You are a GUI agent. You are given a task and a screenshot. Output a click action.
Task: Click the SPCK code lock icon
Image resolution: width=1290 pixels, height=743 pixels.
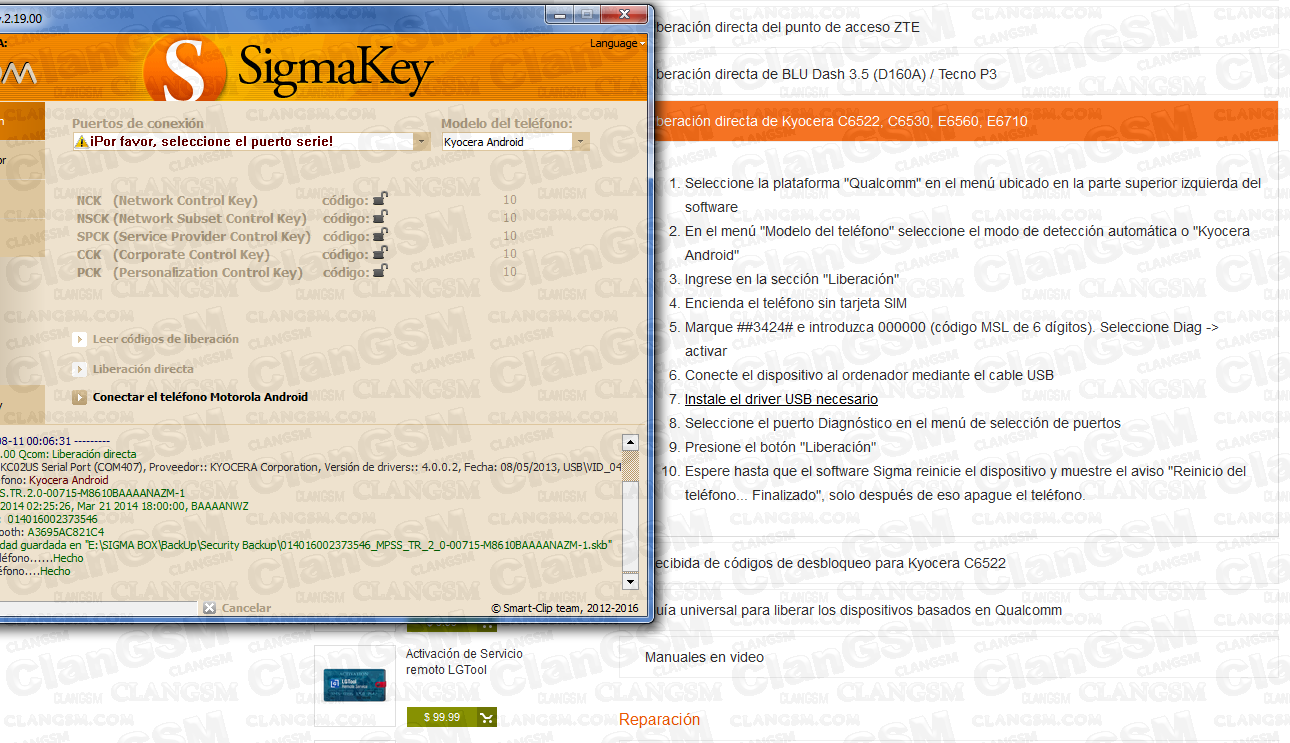(x=381, y=235)
